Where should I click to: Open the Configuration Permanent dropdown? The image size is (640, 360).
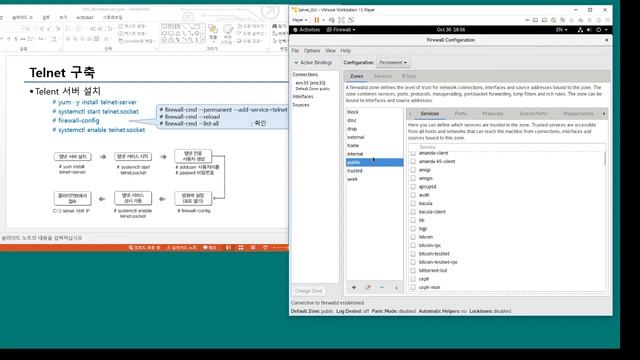click(x=393, y=62)
